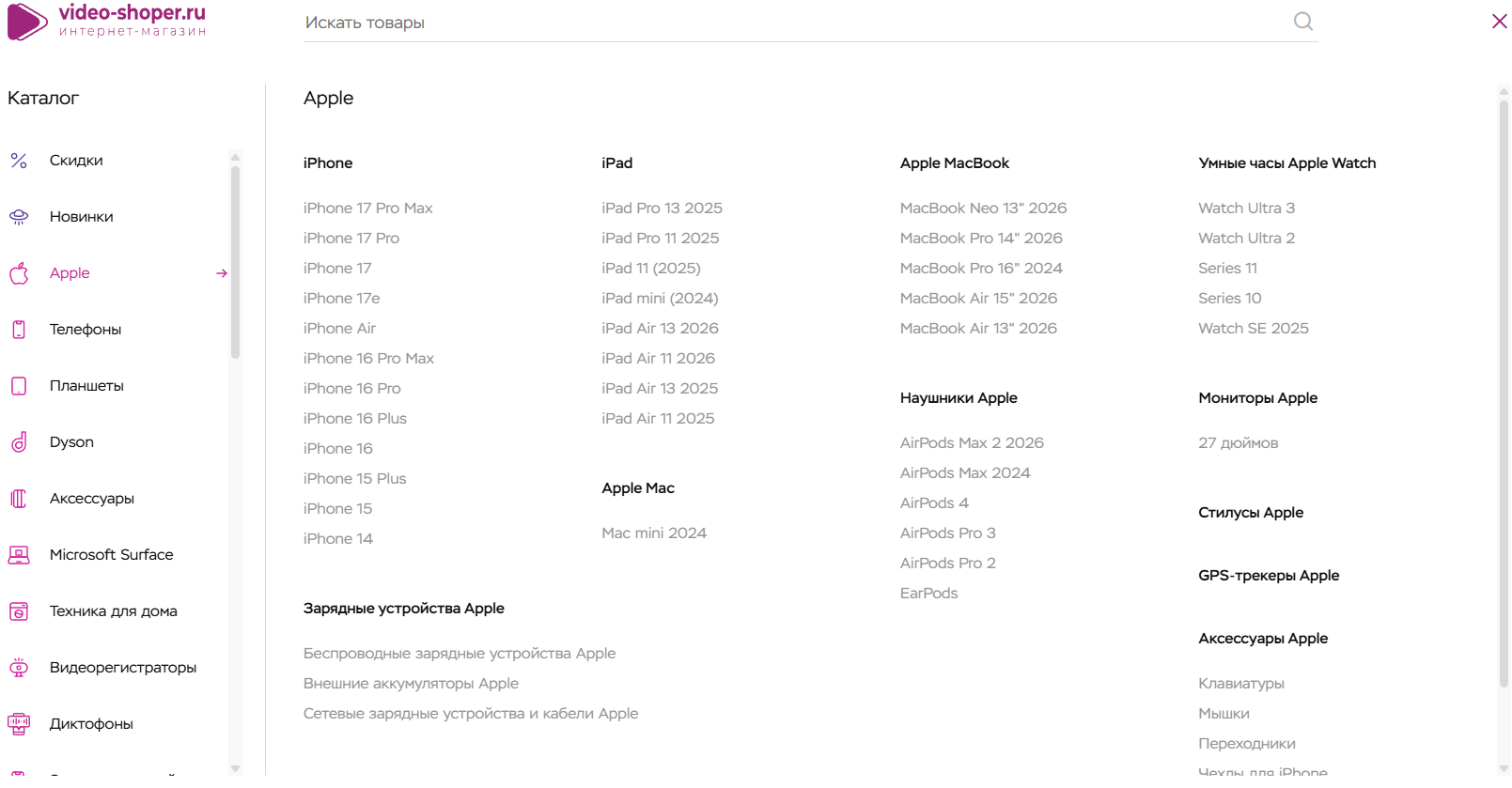Click the Диктофоны recorder icon
The image size is (1512, 788).
pos(19,724)
